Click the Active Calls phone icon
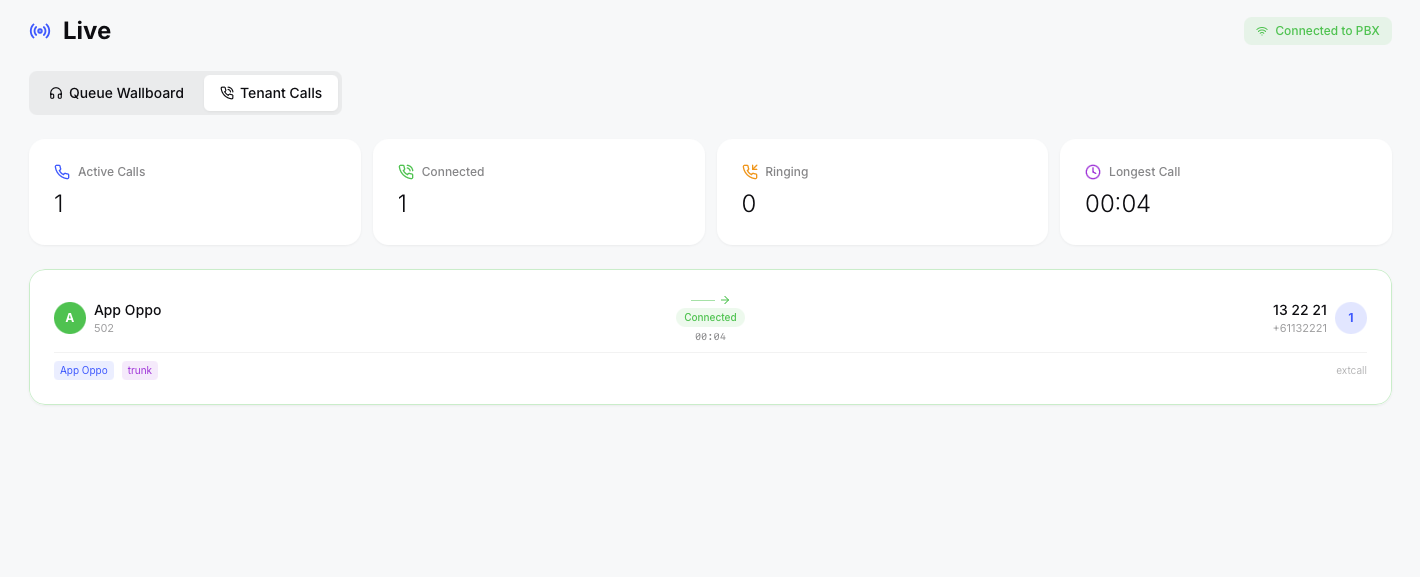1420x577 pixels. (62, 172)
